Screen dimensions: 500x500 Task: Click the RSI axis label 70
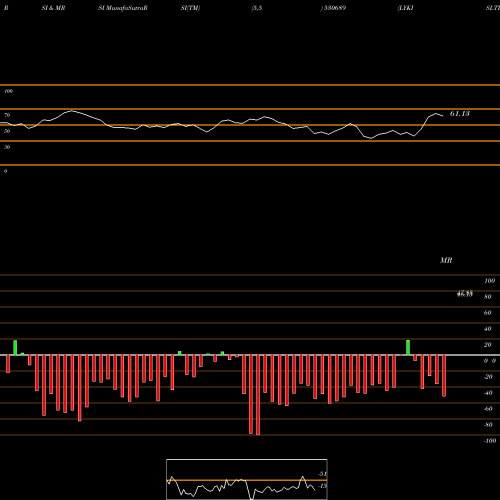coord(7,115)
